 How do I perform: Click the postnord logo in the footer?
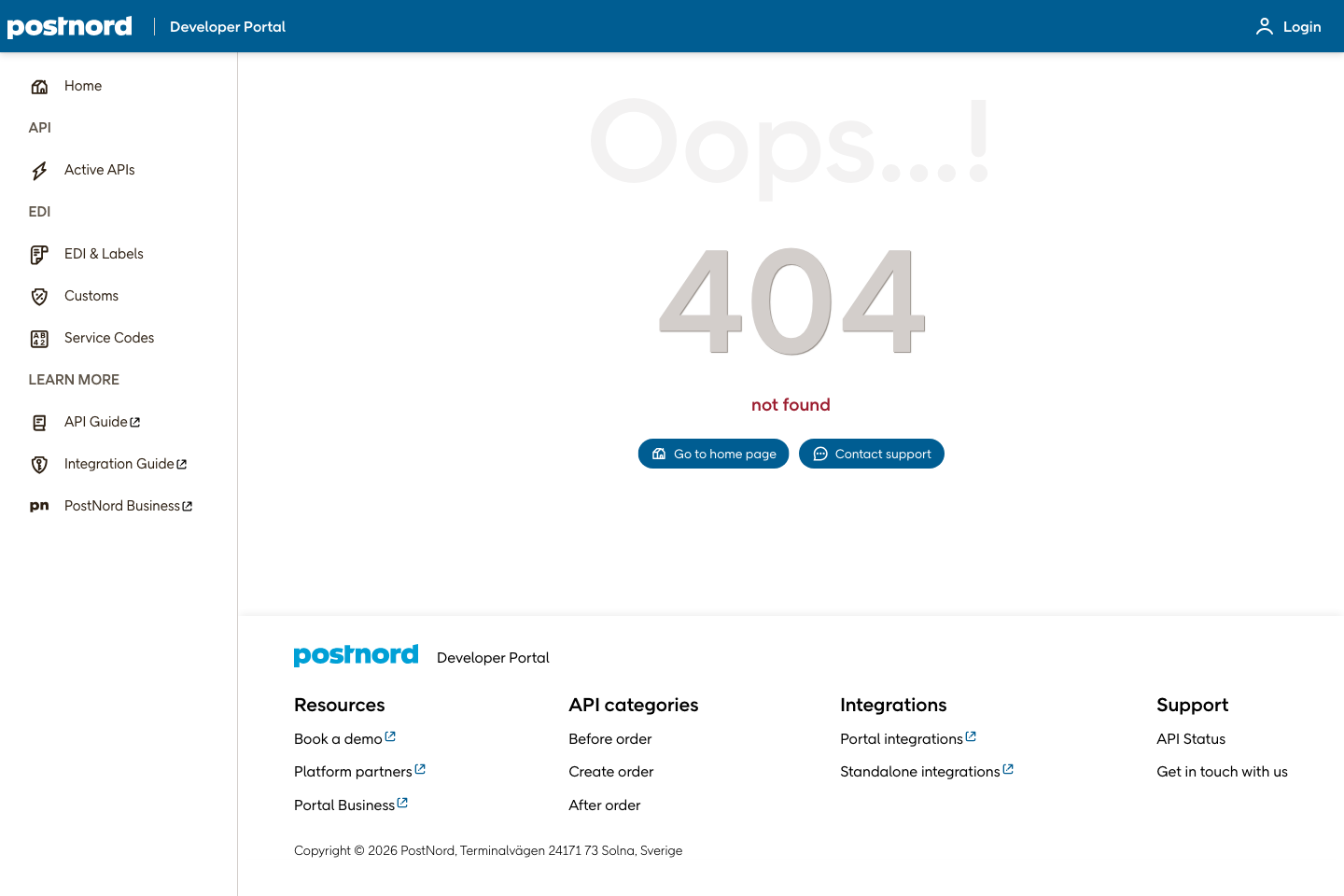pyautogui.click(x=356, y=654)
